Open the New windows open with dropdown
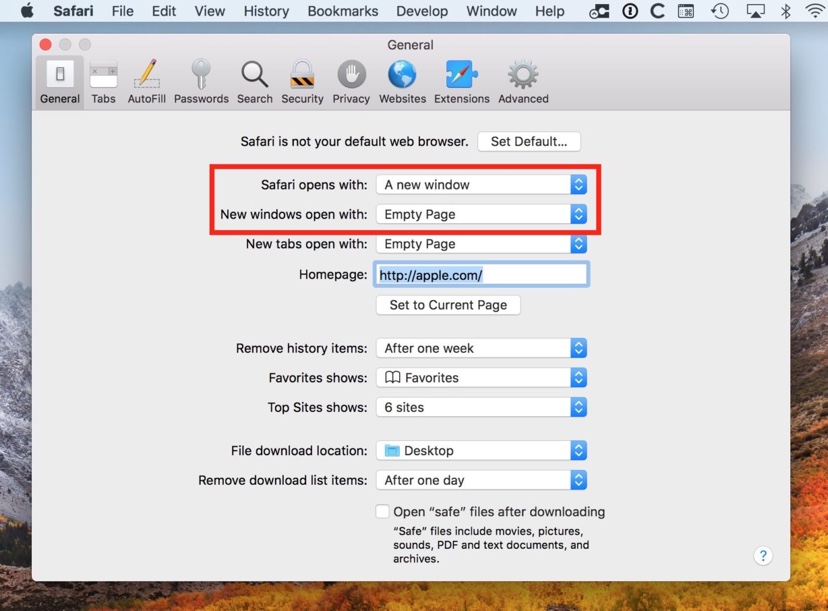 click(x=482, y=214)
